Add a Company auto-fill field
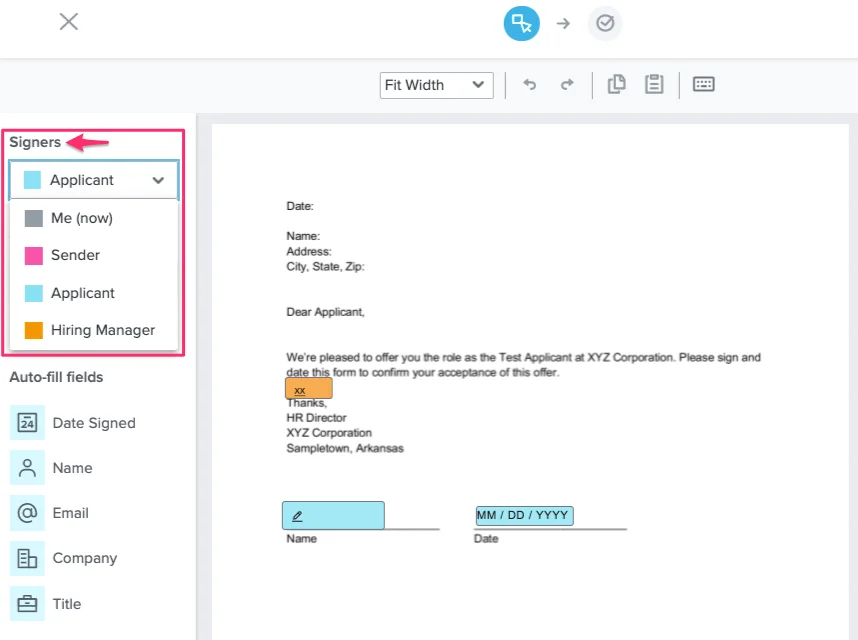The height and width of the screenshot is (640, 858). coord(27,558)
